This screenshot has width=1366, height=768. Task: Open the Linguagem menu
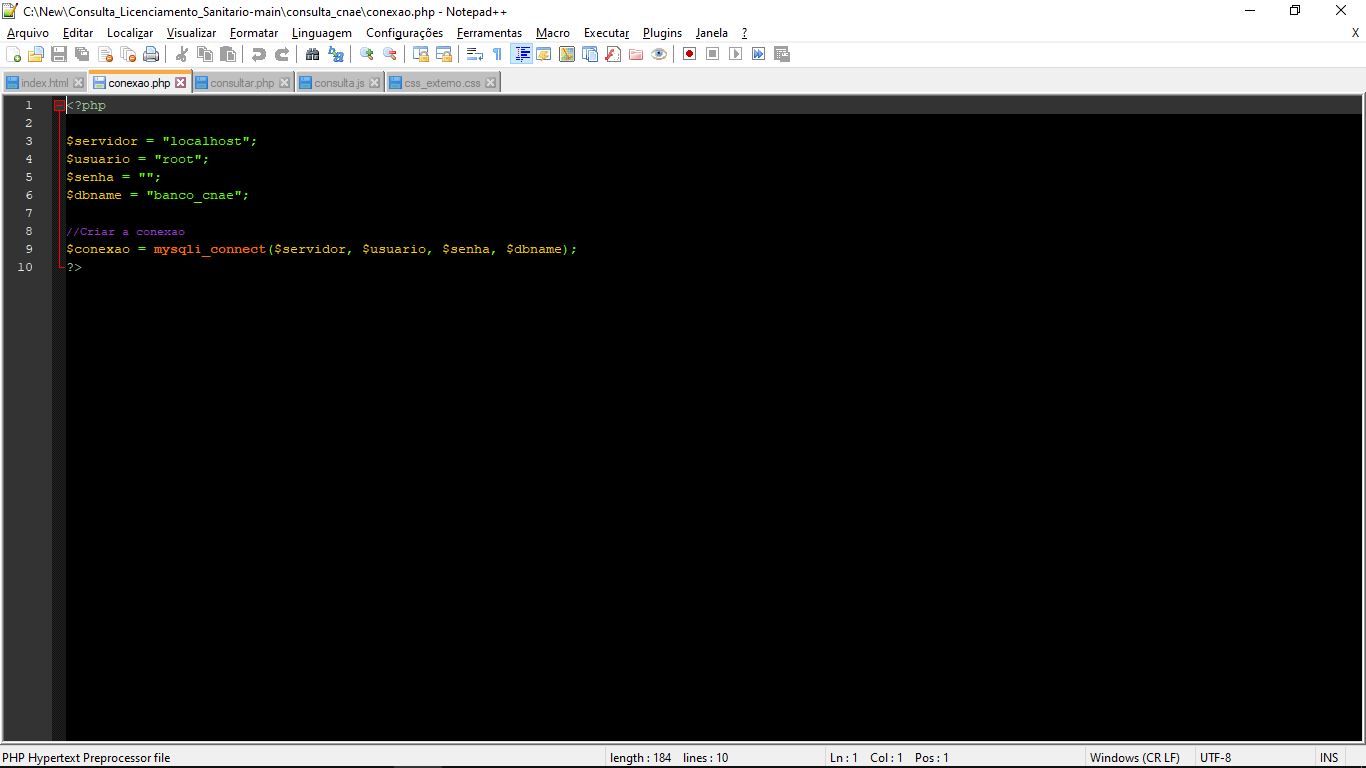point(322,33)
